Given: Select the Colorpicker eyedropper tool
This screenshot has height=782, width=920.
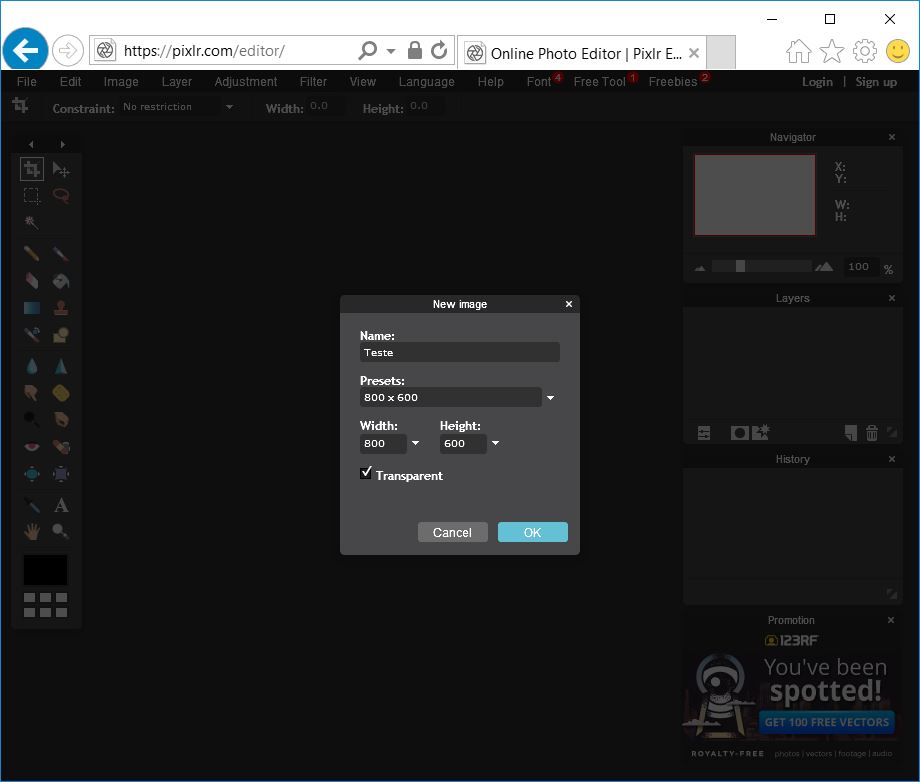Looking at the screenshot, I should click(x=32, y=505).
